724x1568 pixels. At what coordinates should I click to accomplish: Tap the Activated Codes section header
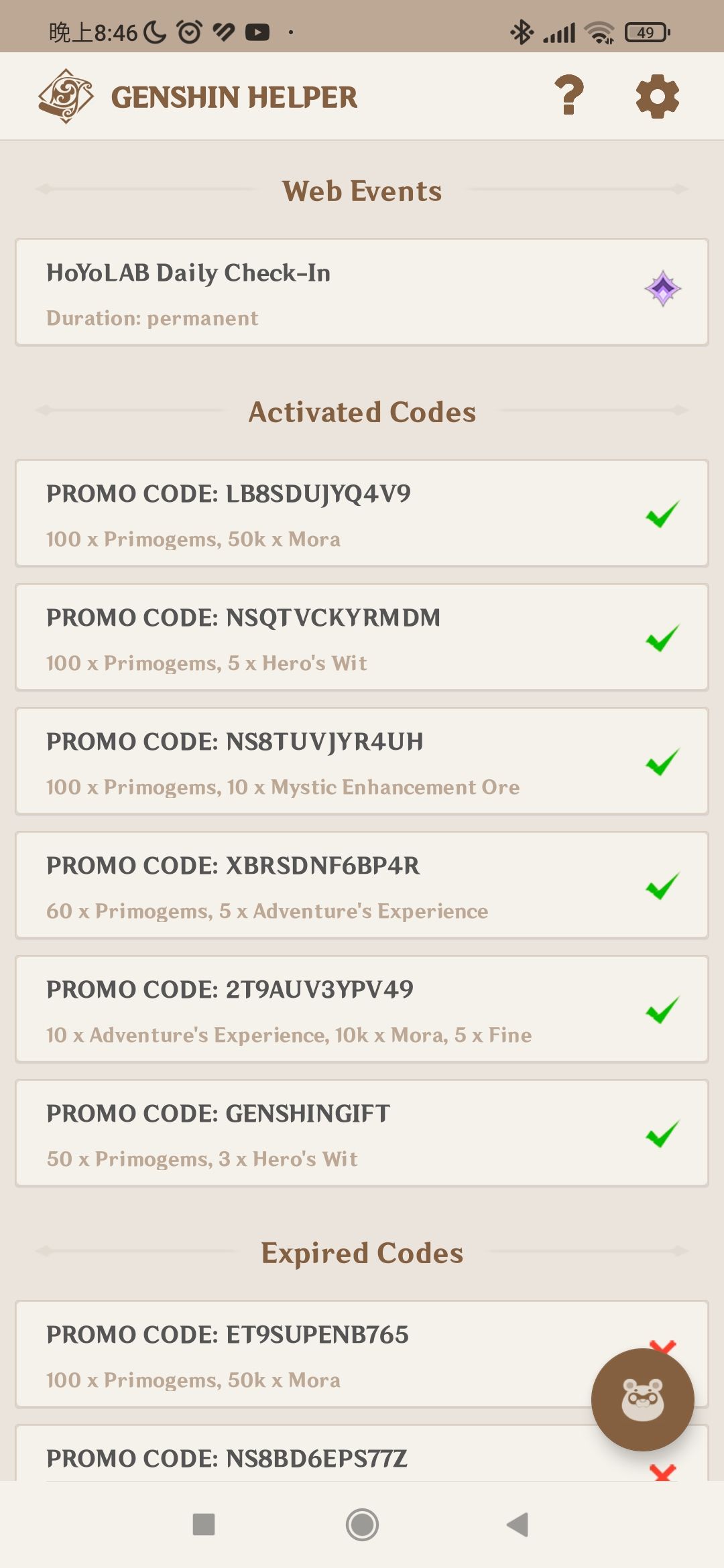362,411
